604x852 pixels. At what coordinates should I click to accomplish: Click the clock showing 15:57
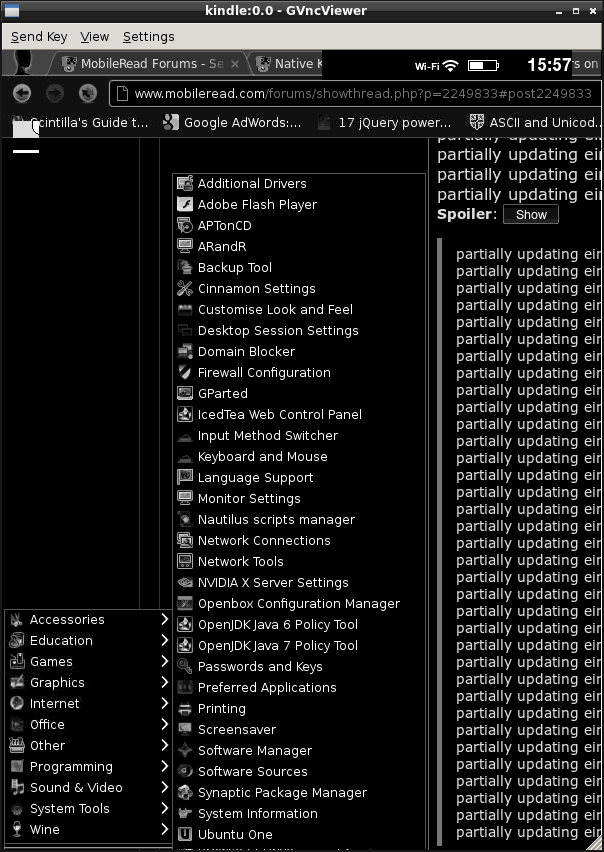[549, 65]
